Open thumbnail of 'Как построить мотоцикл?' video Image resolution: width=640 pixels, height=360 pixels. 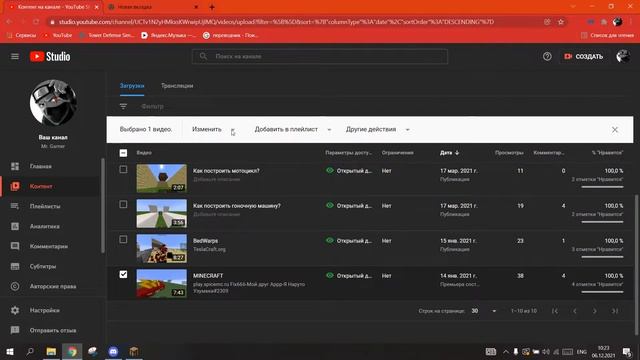click(162, 178)
